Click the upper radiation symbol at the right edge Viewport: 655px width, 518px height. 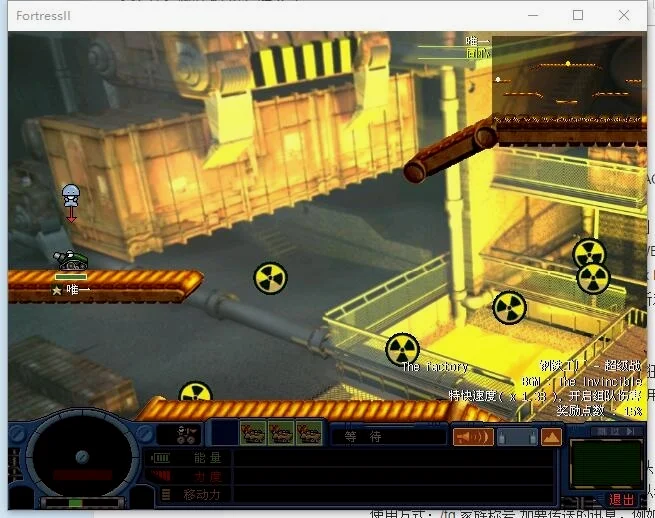(589, 253)
